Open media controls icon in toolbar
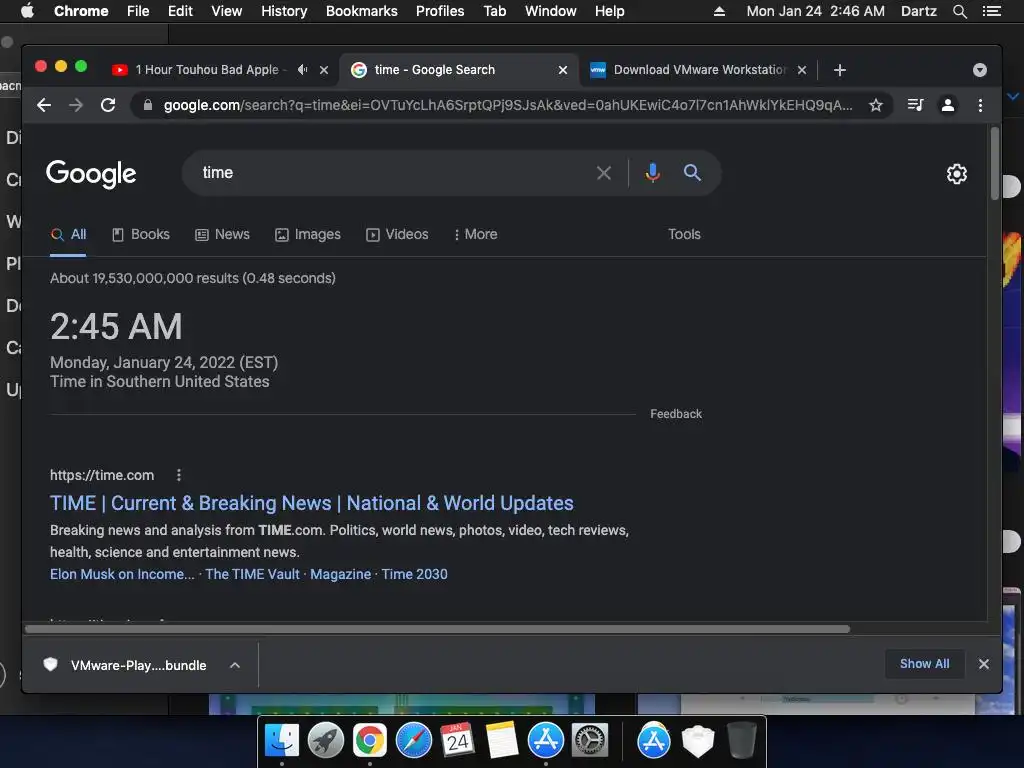 click(x=916, y=105)
